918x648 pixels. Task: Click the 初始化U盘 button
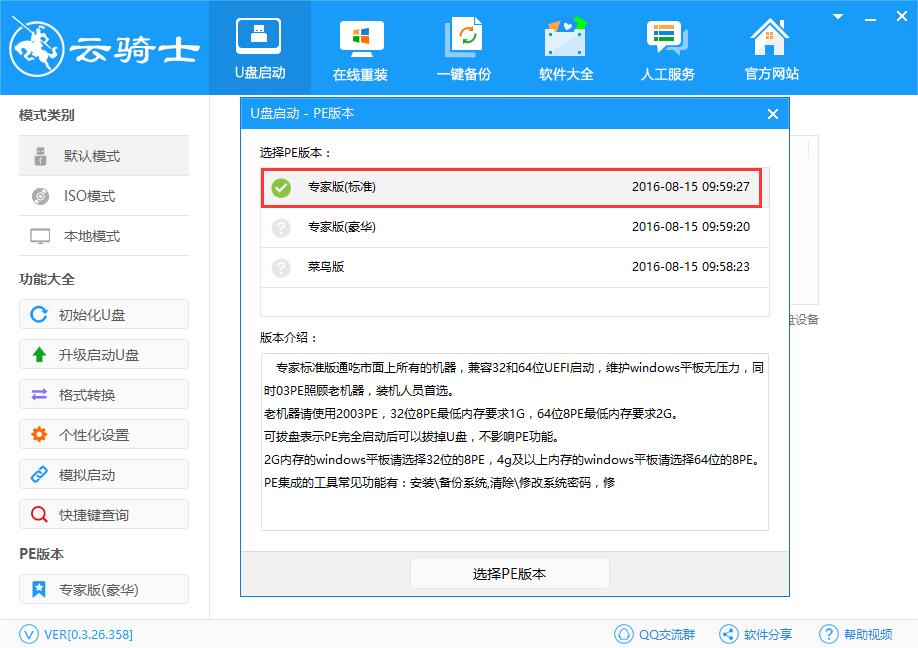(x=104, y=314)
